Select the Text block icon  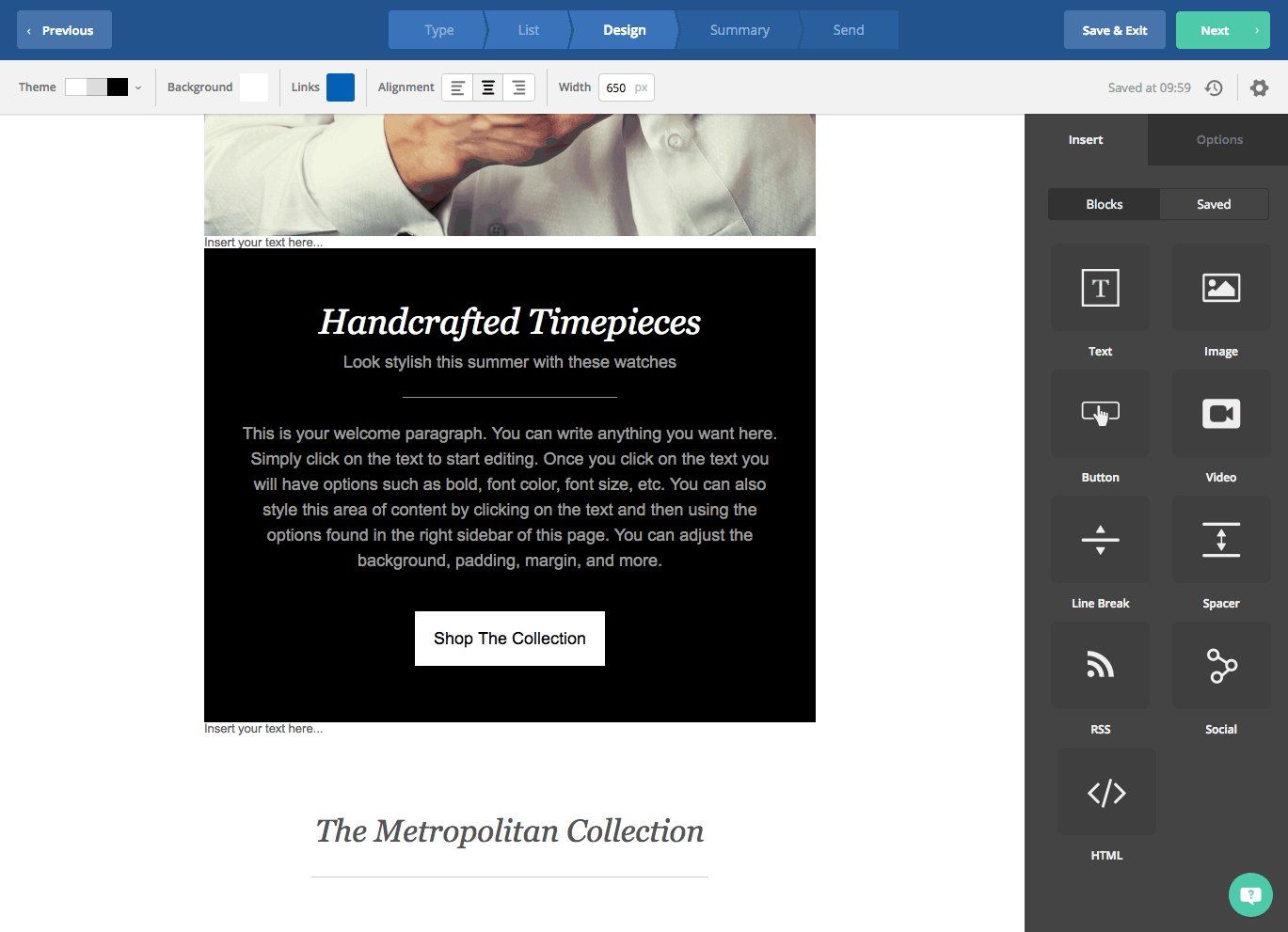tap(1100, 288)
